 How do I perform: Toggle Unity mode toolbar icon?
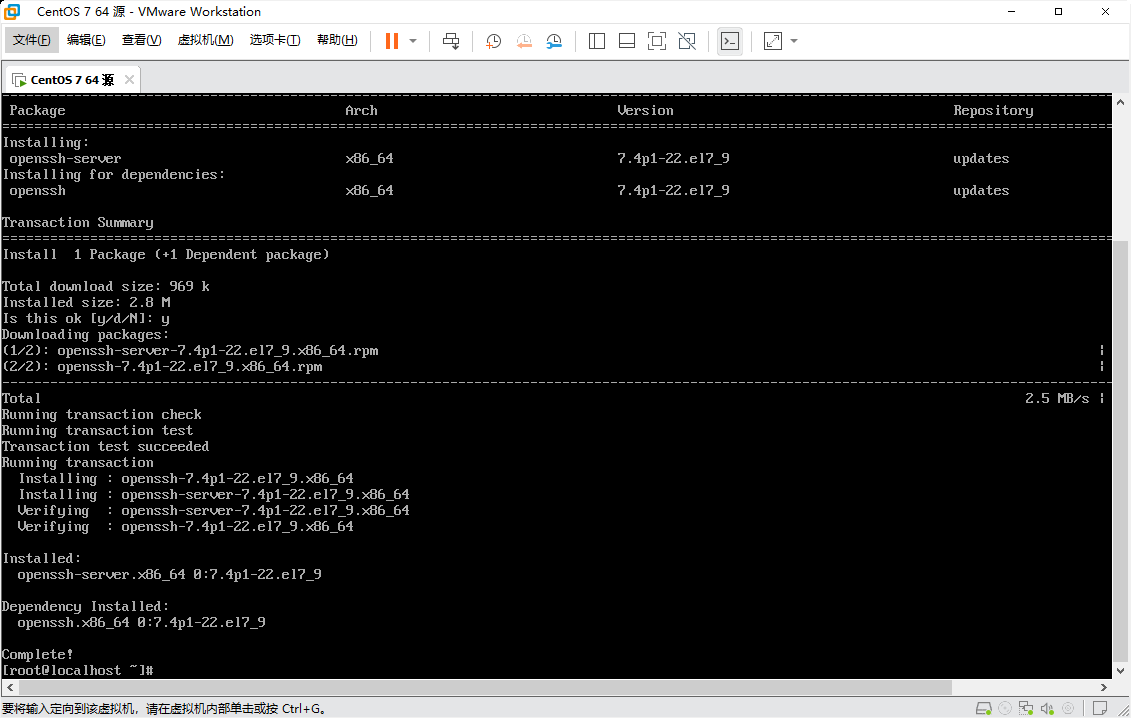pyautogui.click(x=687, y=41)
